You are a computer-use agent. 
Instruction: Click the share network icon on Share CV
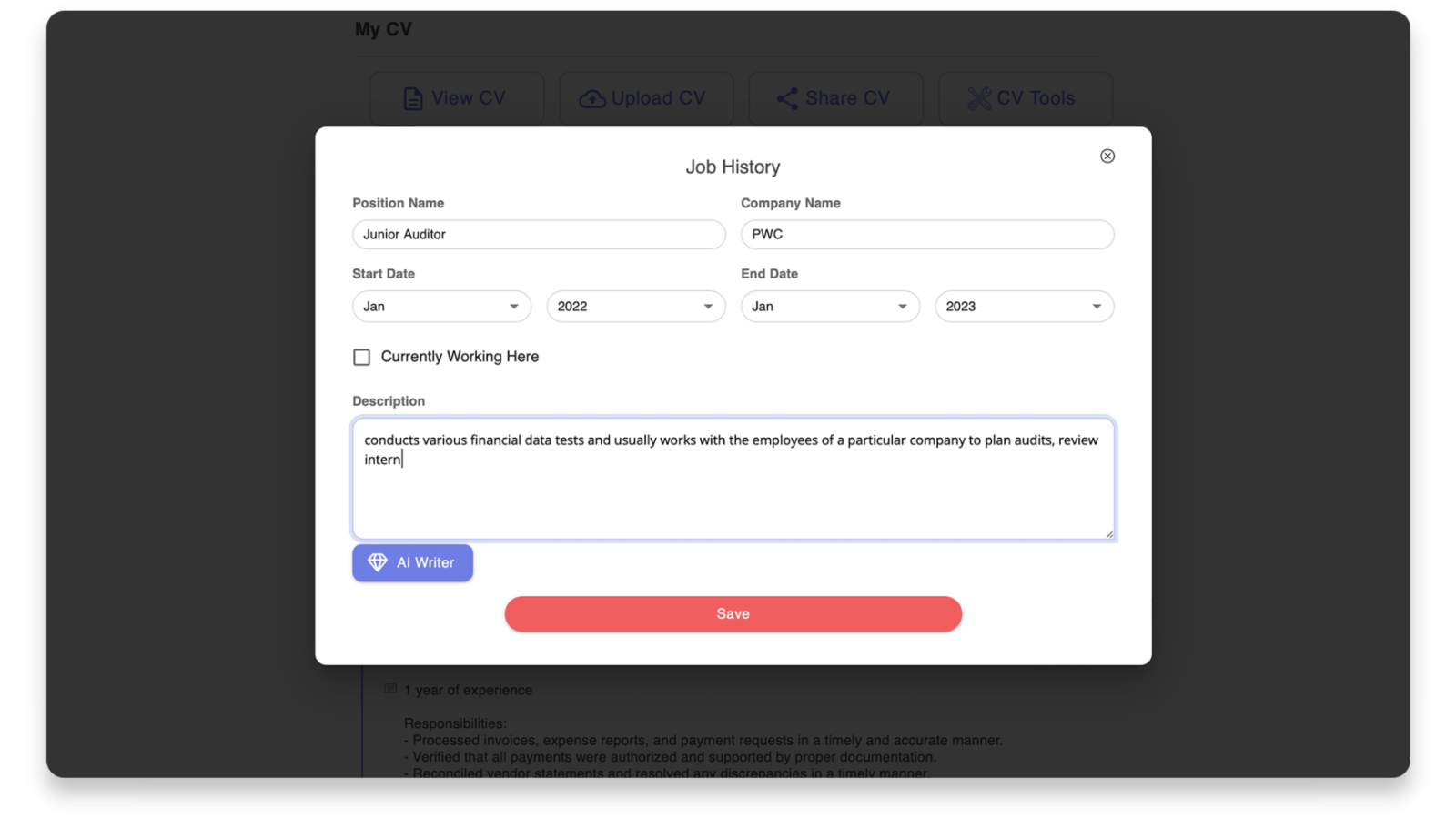pos(786,97)
